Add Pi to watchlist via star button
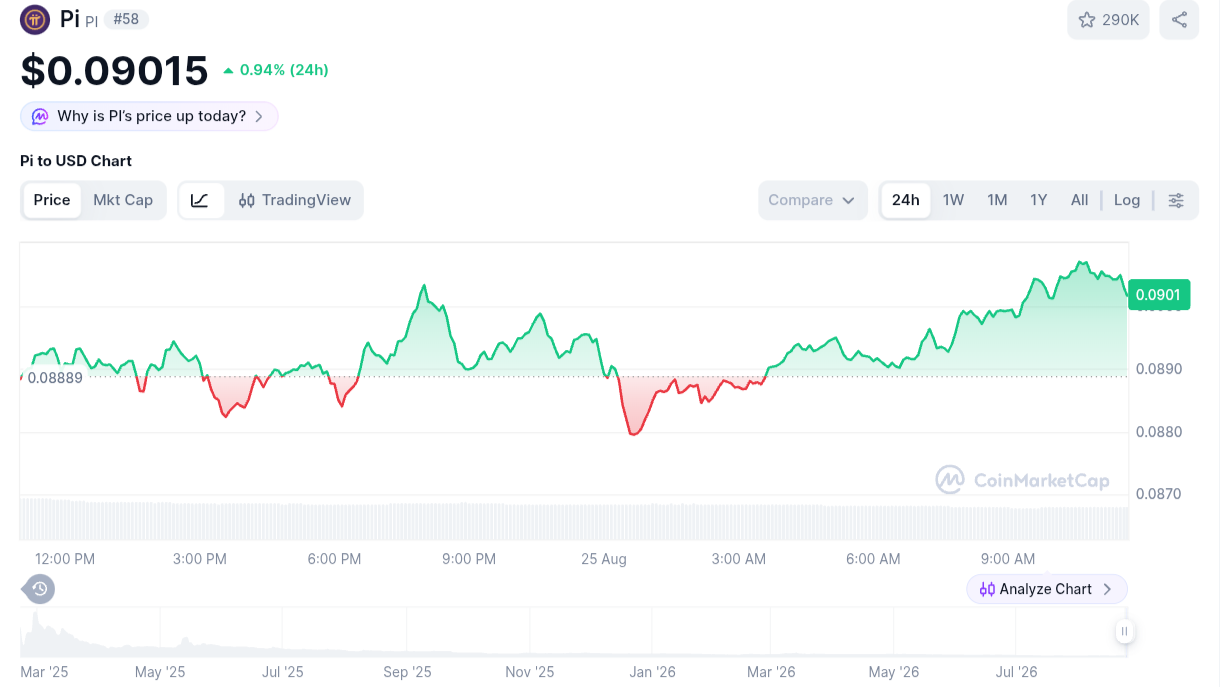 1108,20
